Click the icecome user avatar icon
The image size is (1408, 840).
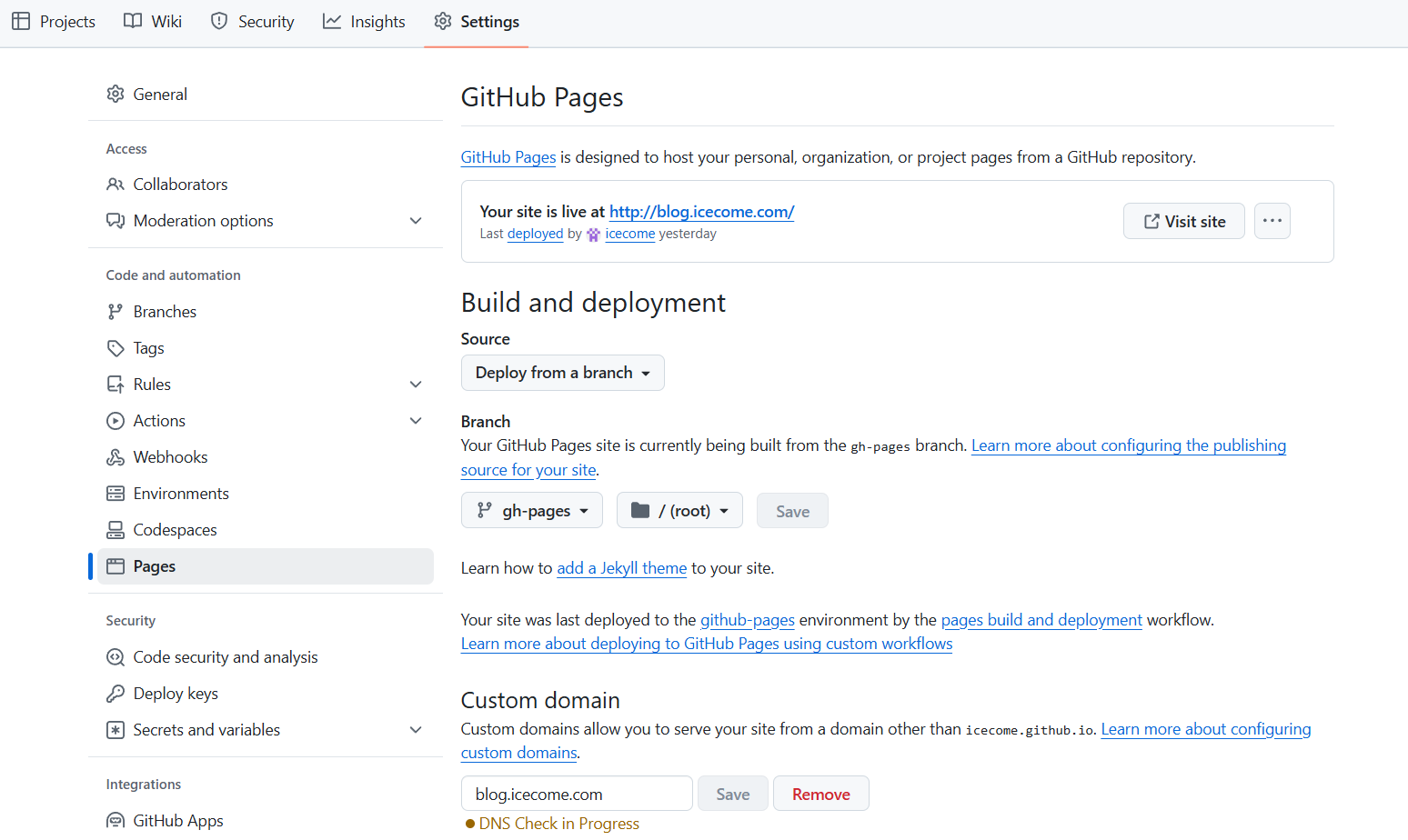point(594,235)
